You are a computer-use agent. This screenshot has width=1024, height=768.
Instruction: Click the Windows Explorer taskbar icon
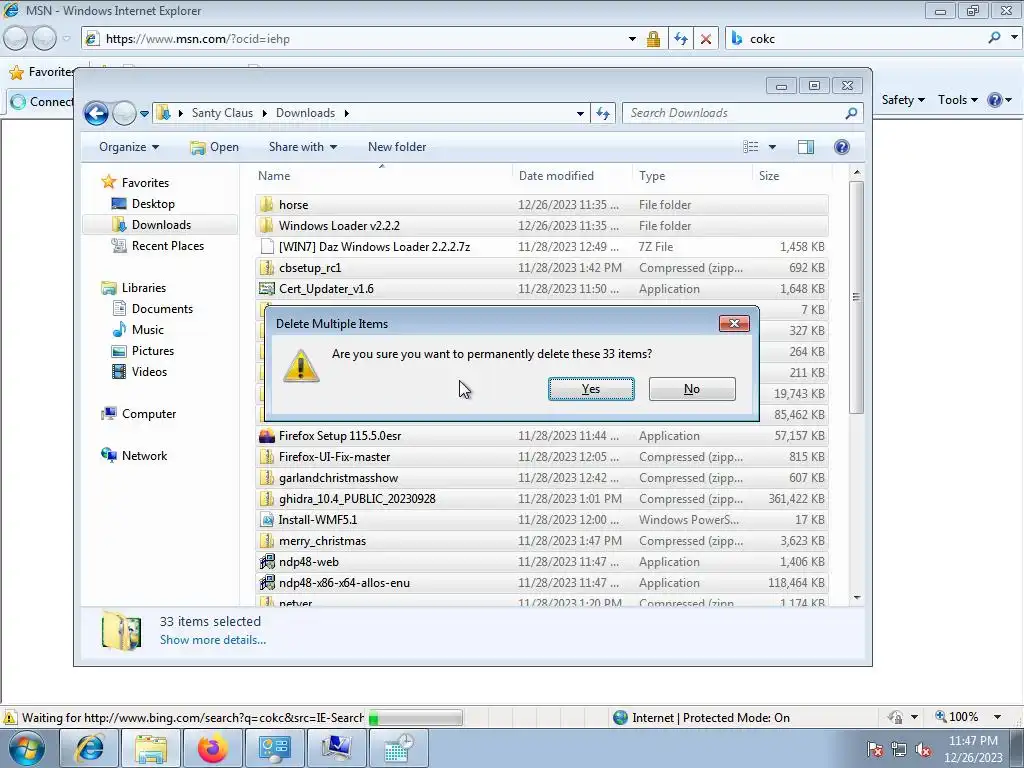pyautogui.click(x=151, y=748)
